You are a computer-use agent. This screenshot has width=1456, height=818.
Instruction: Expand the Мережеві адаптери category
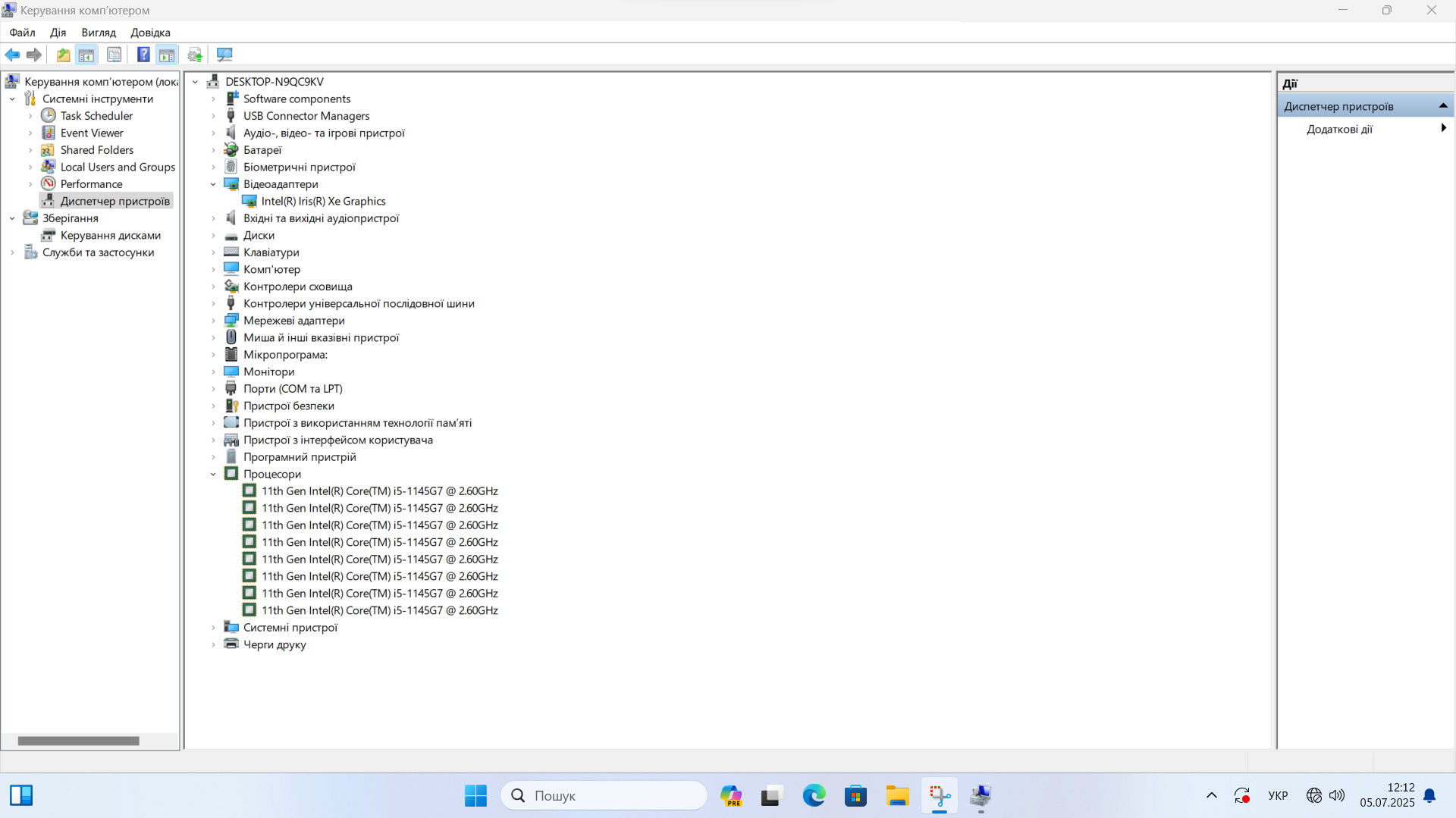pyautogui.click(x=213, y=321)
